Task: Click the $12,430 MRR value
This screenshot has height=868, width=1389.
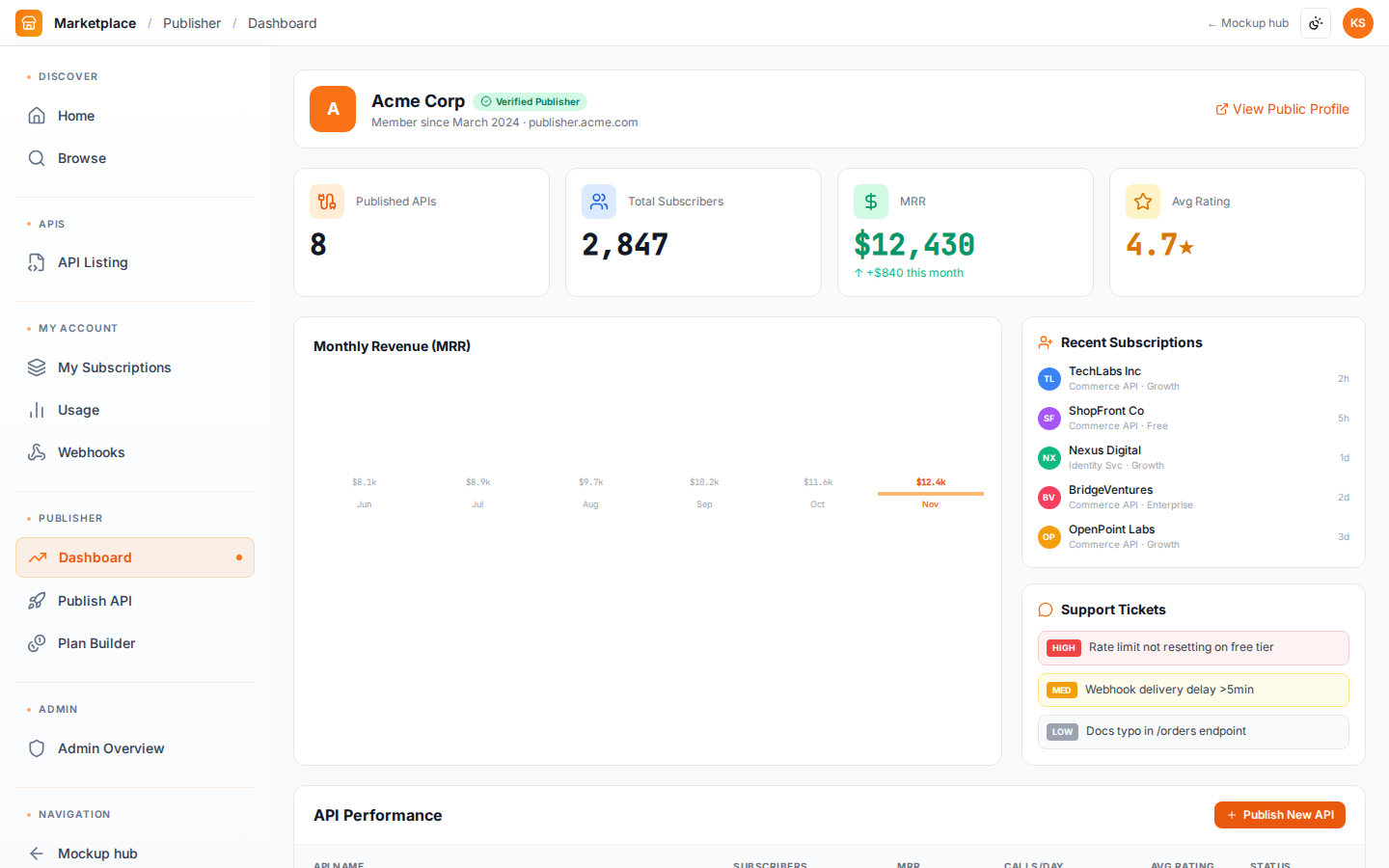Action: pos(914,245)
